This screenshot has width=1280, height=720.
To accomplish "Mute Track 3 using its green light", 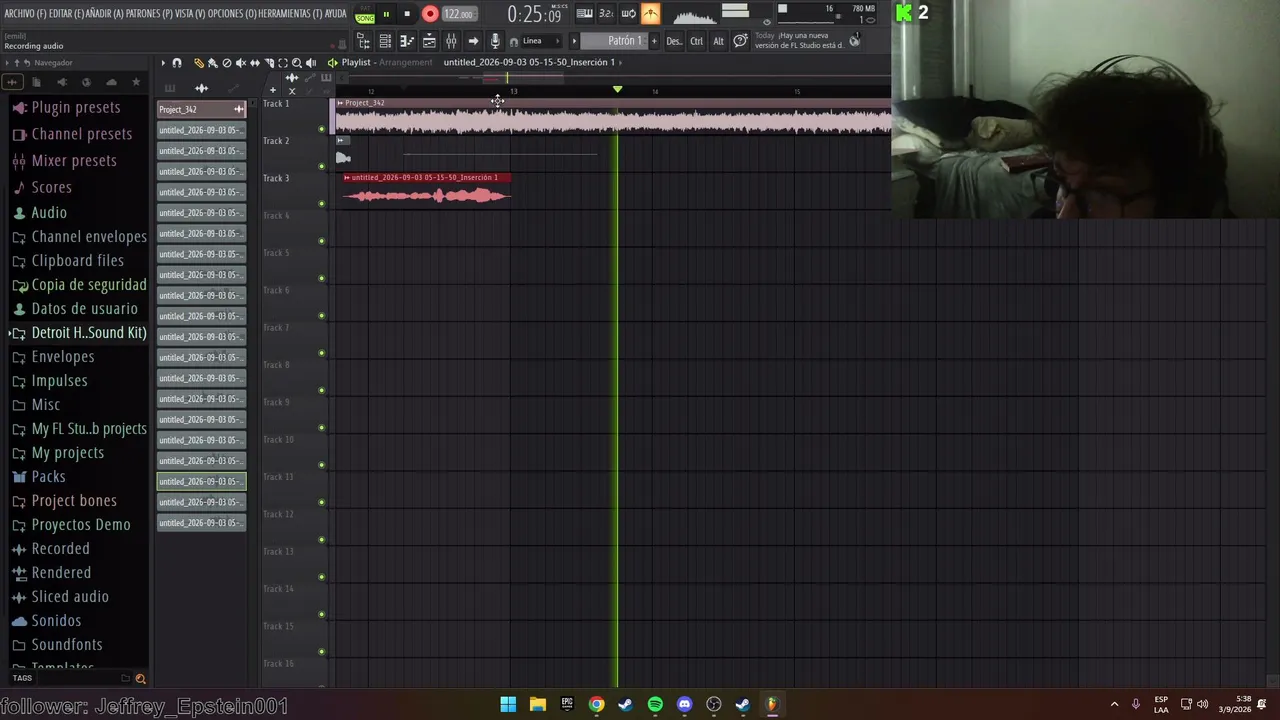I will (321, 204).
